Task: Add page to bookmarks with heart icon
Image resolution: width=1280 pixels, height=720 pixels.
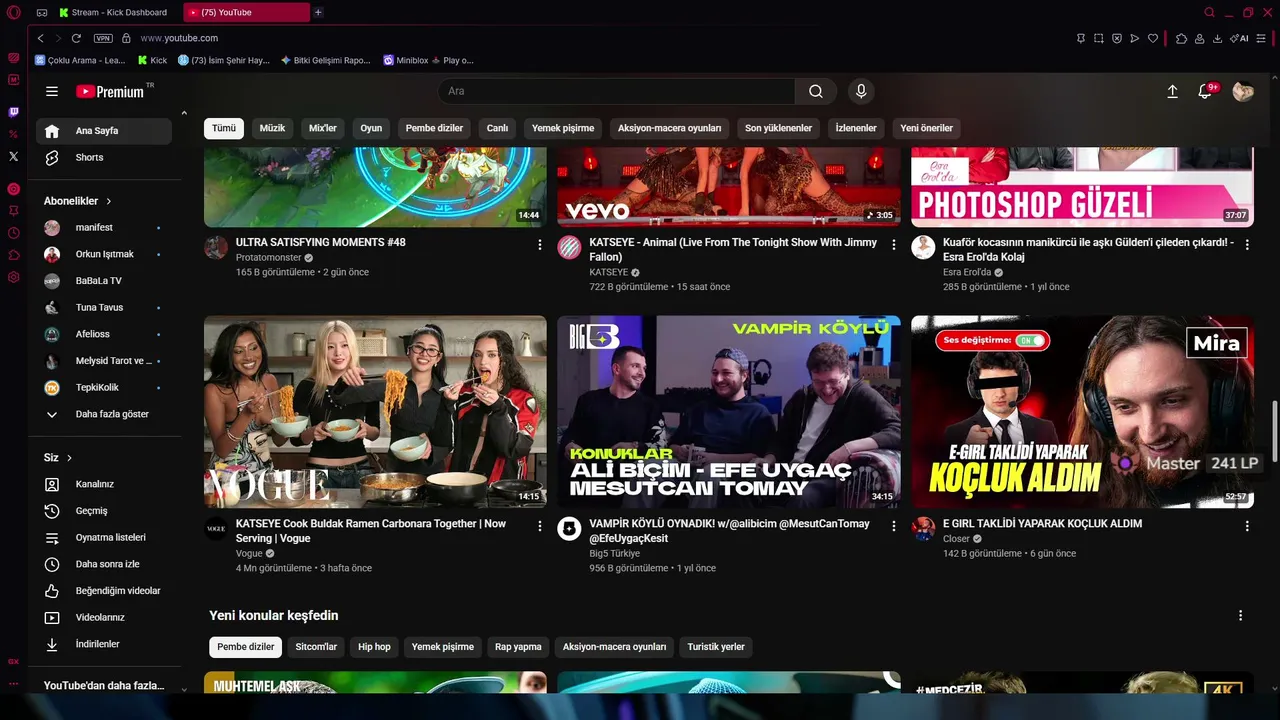Action: click(x=1153, y=38)
